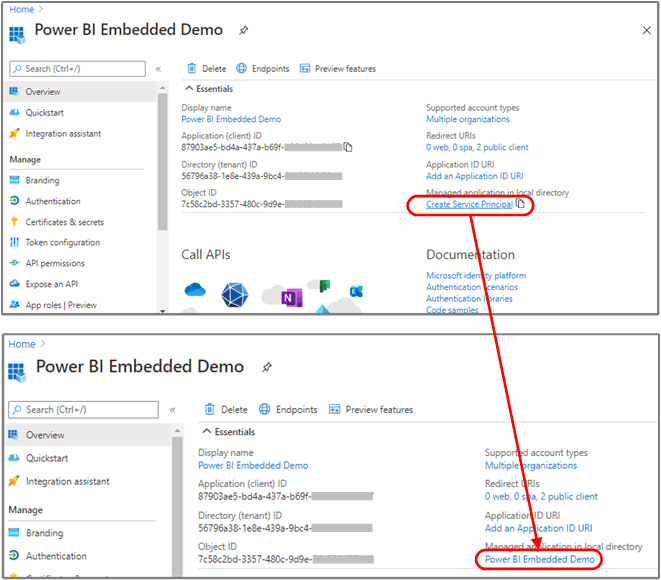This screenshot has width=661, height=580.
Task: Click the Create Service Principal link
Action: coord(469,204)
